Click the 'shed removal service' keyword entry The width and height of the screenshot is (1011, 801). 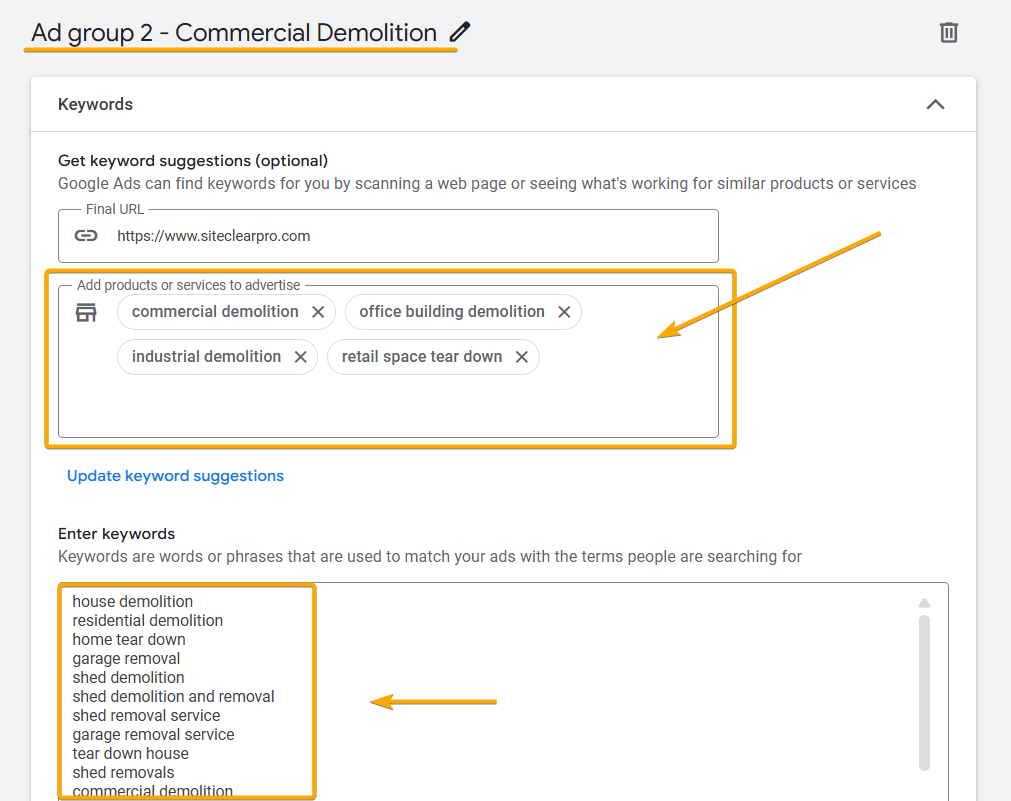click(146, 715)
